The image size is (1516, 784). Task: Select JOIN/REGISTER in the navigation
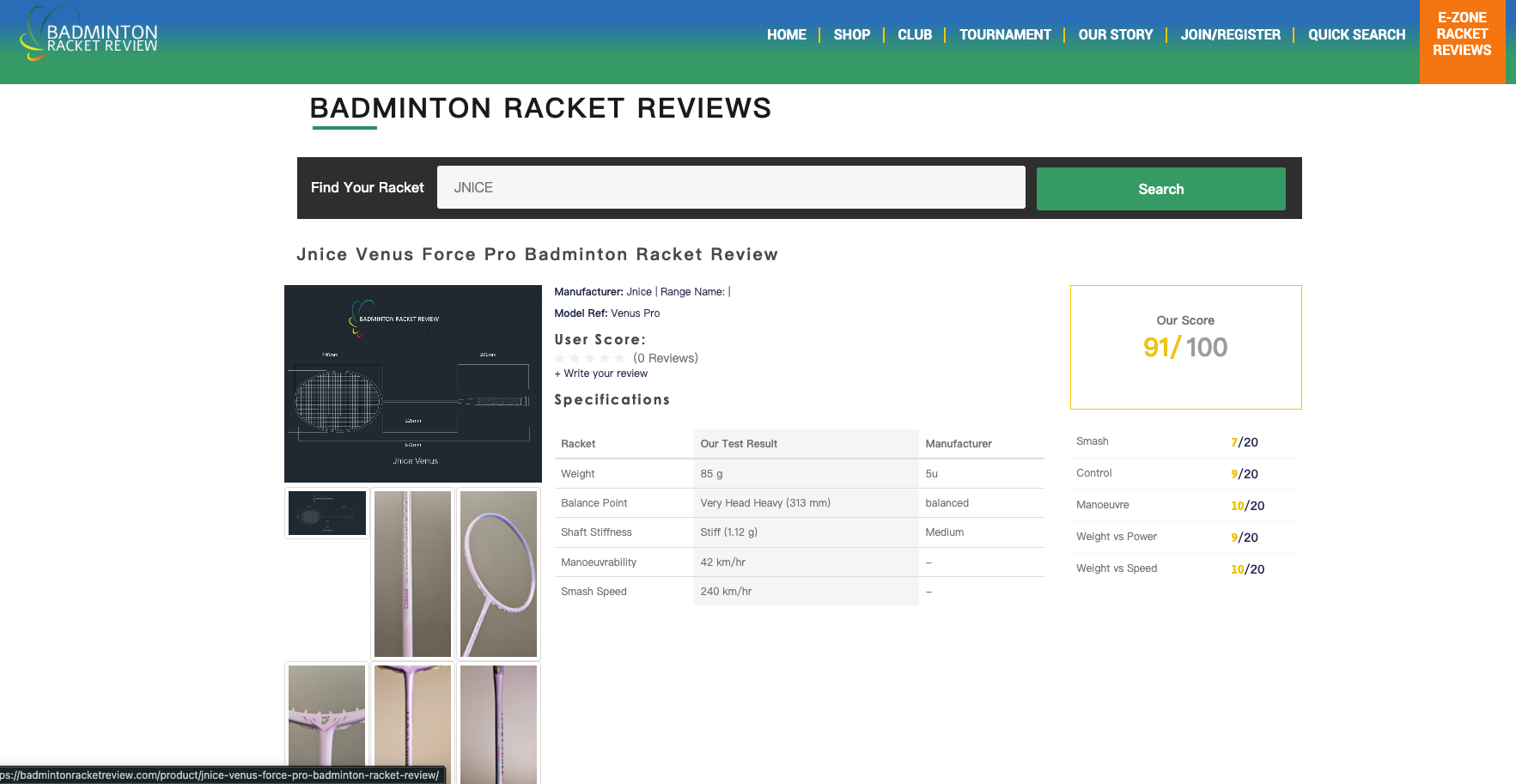(x=1229, y=35)
